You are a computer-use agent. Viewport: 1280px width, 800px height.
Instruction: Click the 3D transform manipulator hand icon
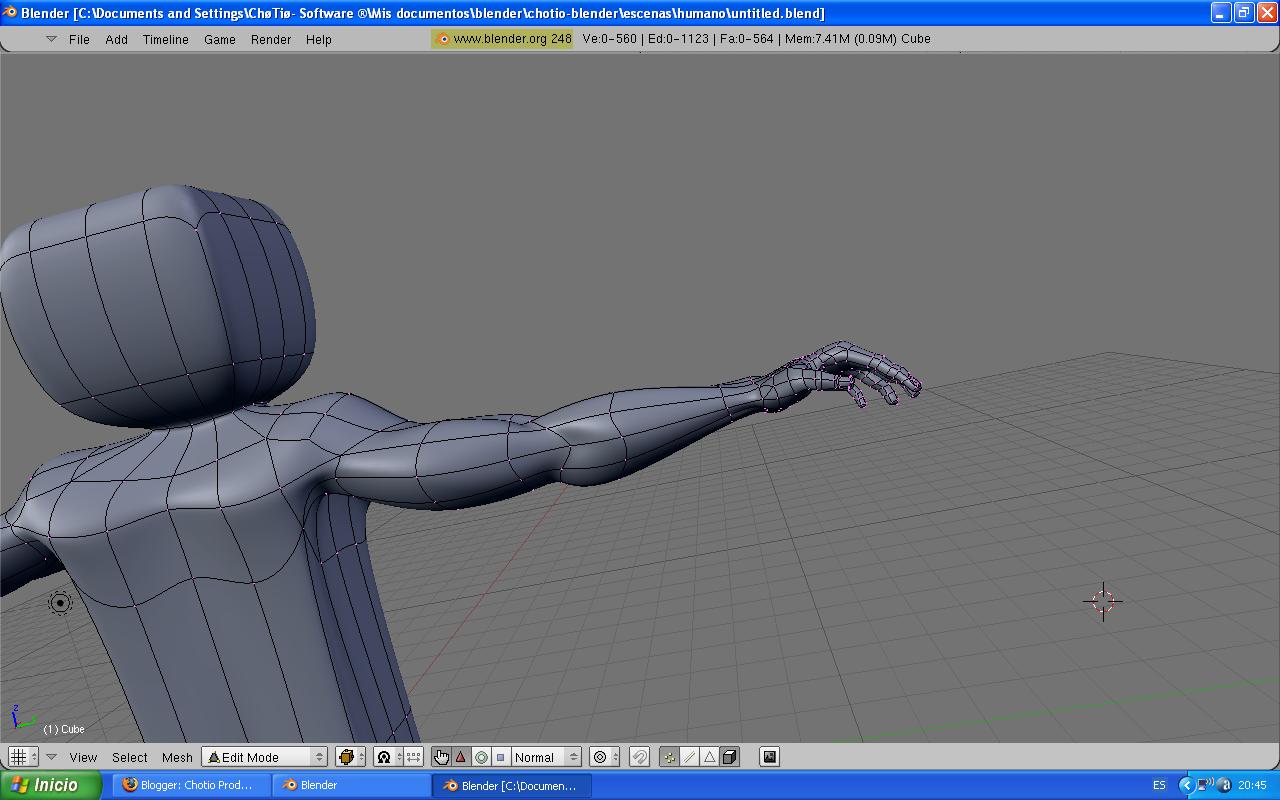click(441, 757)
